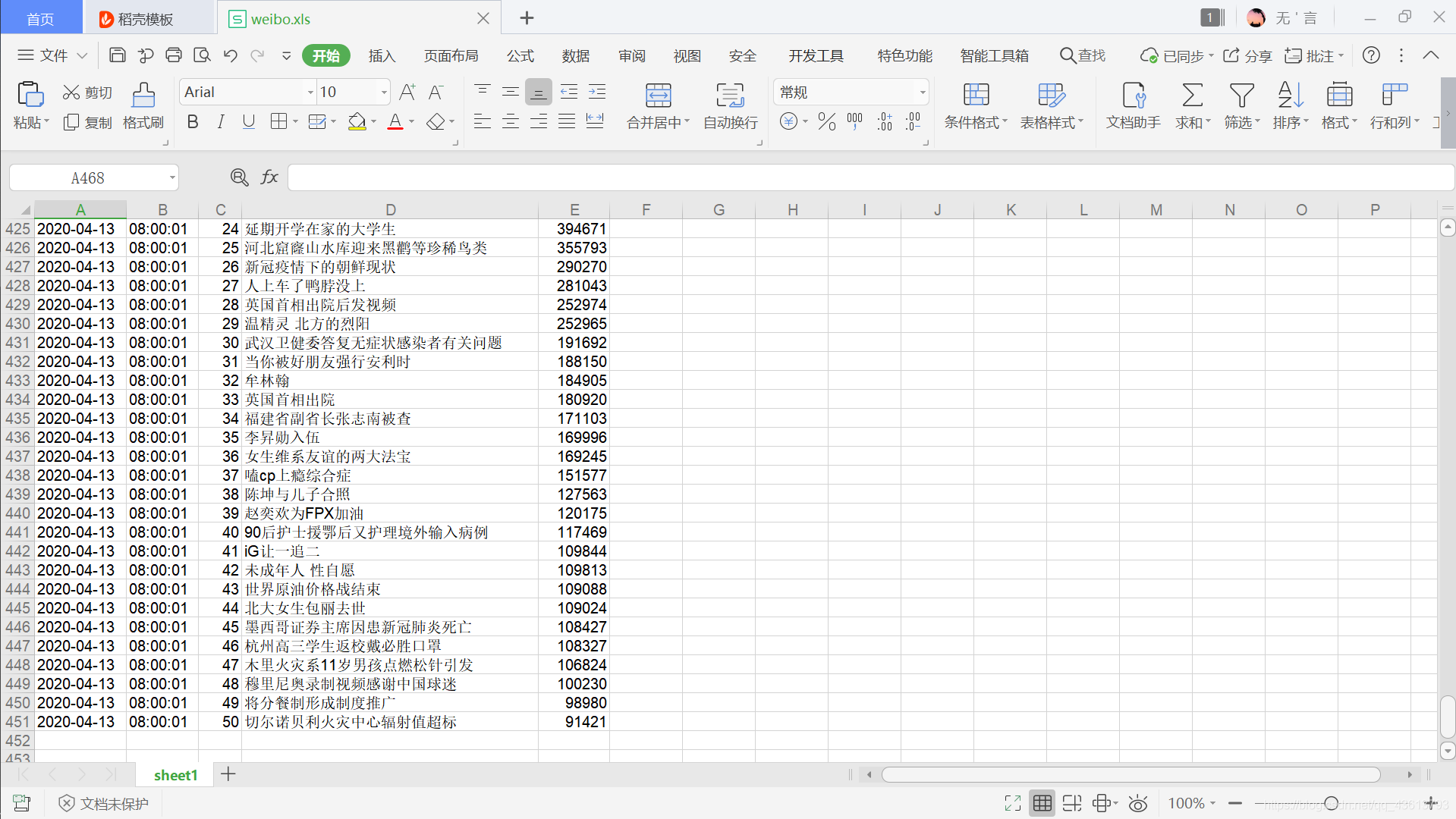Apply the red font color swatch
This screenshot has height=819, width=1456.
(x=395, y=121)
